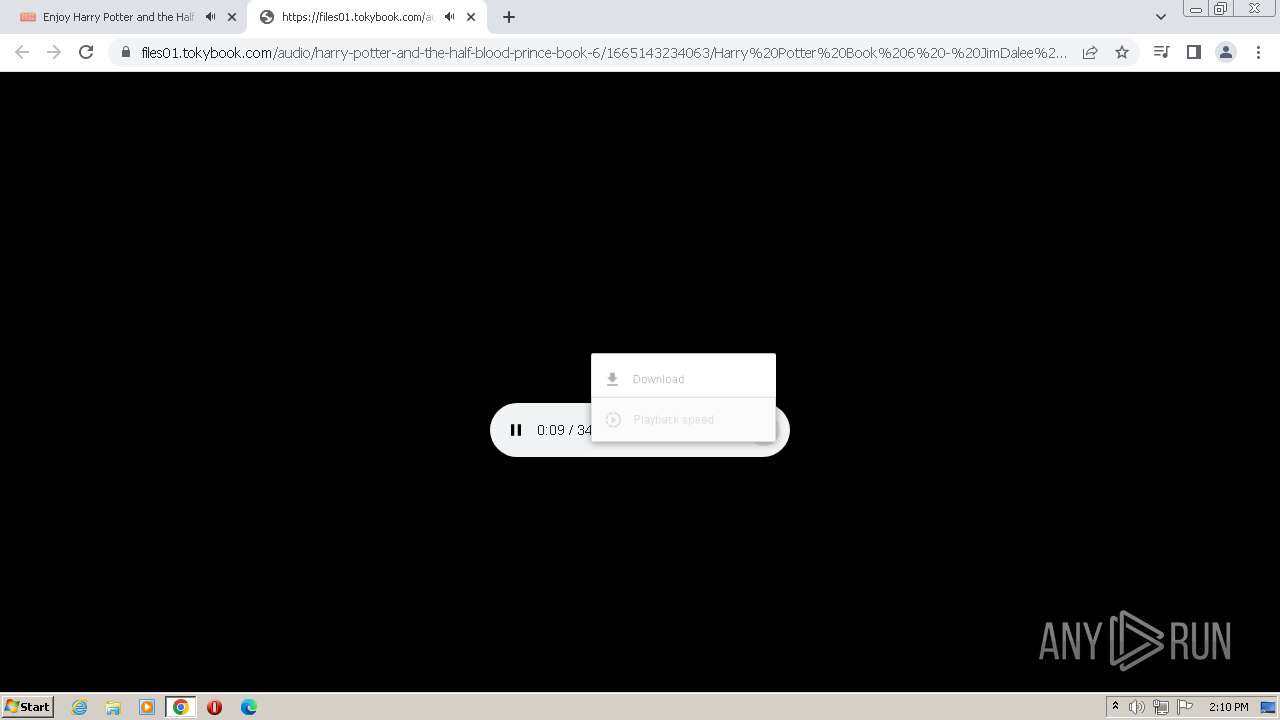
Task: Launch Opera from the taskbar
Action: [214, 707]
